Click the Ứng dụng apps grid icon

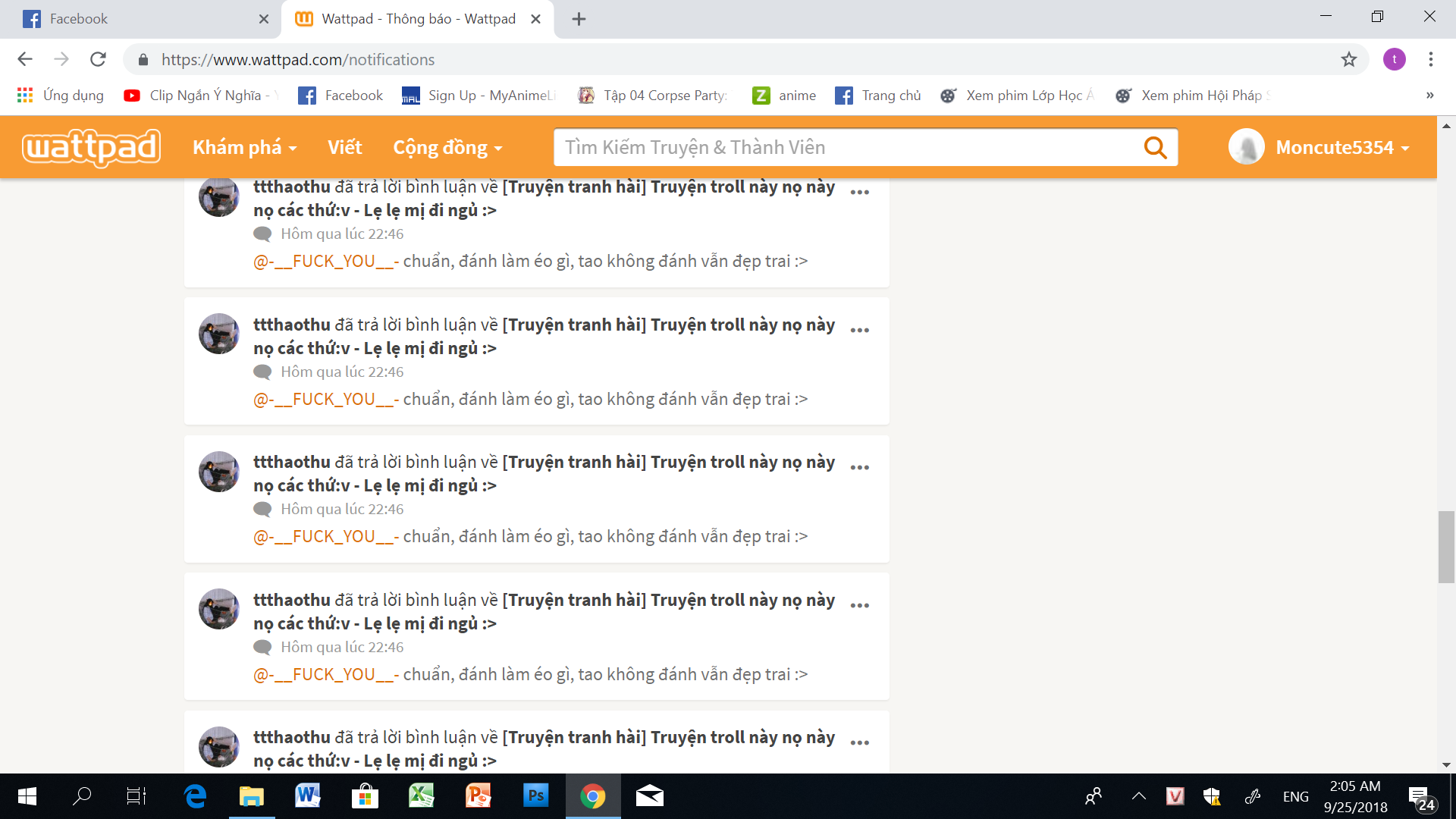tap(25, 95)
